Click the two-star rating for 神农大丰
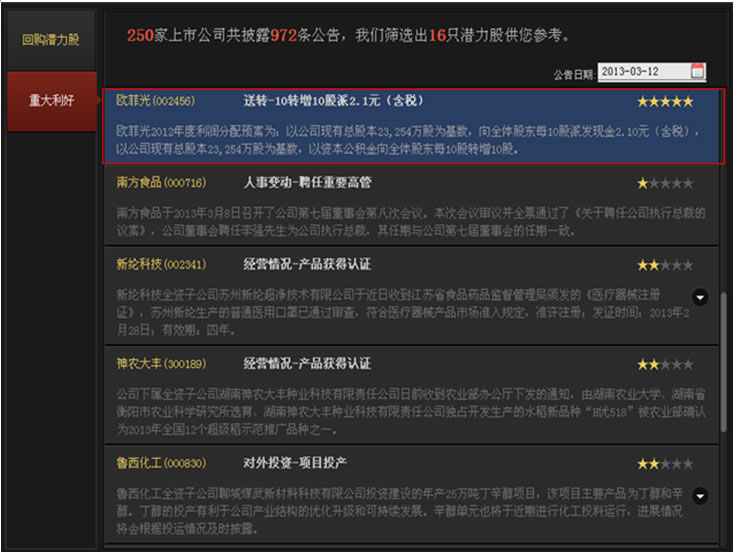 pyautogui.click(x=665, y=365)
